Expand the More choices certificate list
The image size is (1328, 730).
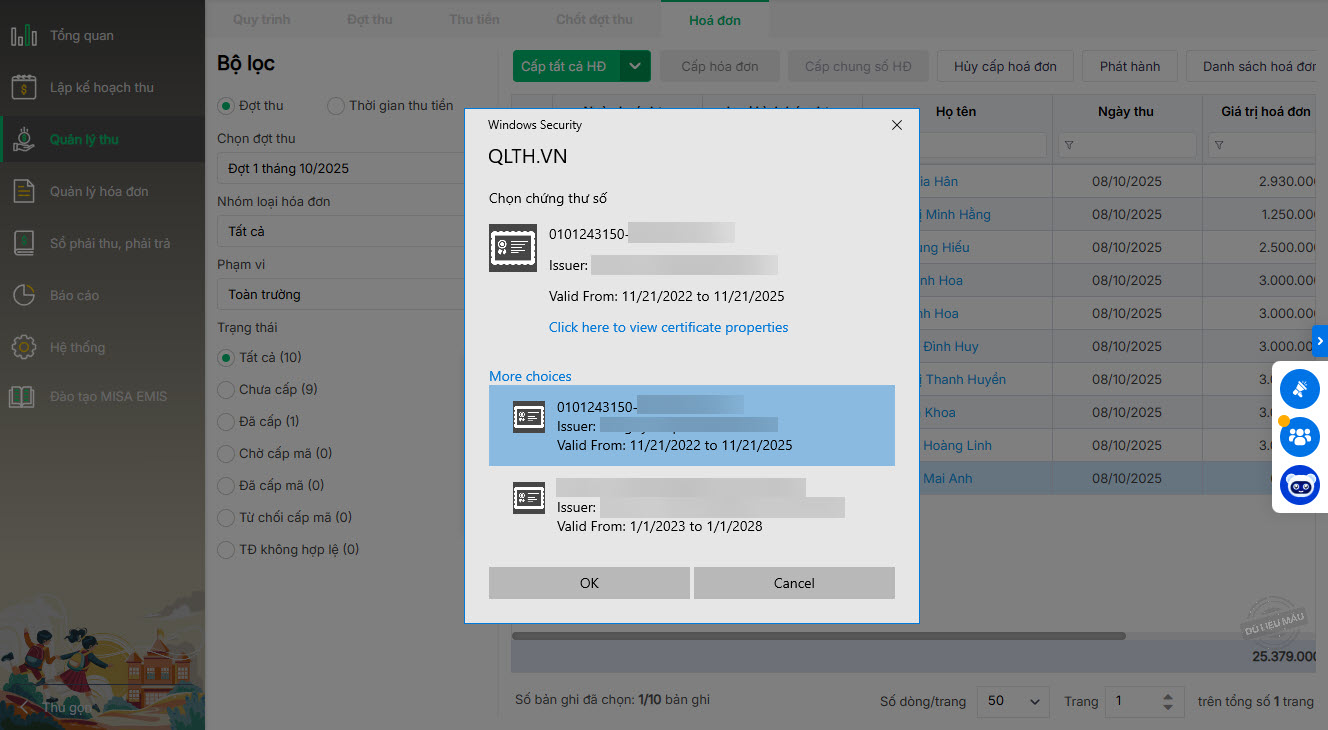tap(530, 377)
